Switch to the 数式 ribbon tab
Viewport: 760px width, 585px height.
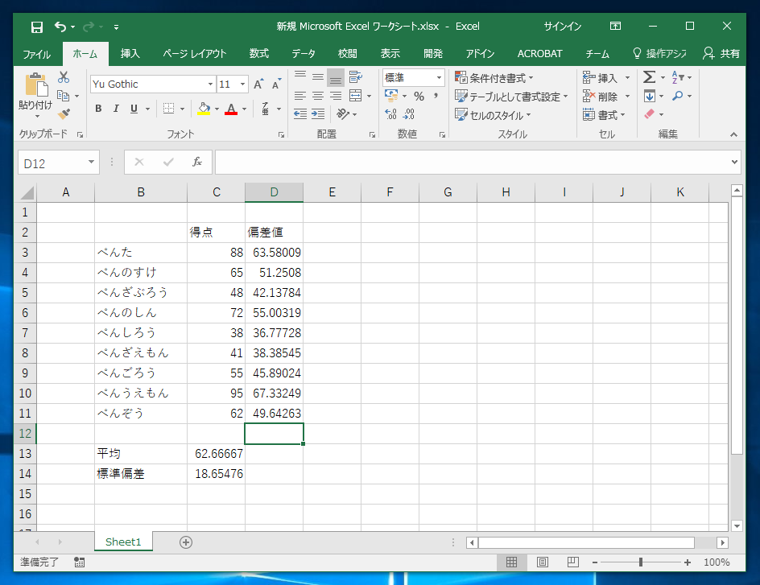click(x=259, y=53)
